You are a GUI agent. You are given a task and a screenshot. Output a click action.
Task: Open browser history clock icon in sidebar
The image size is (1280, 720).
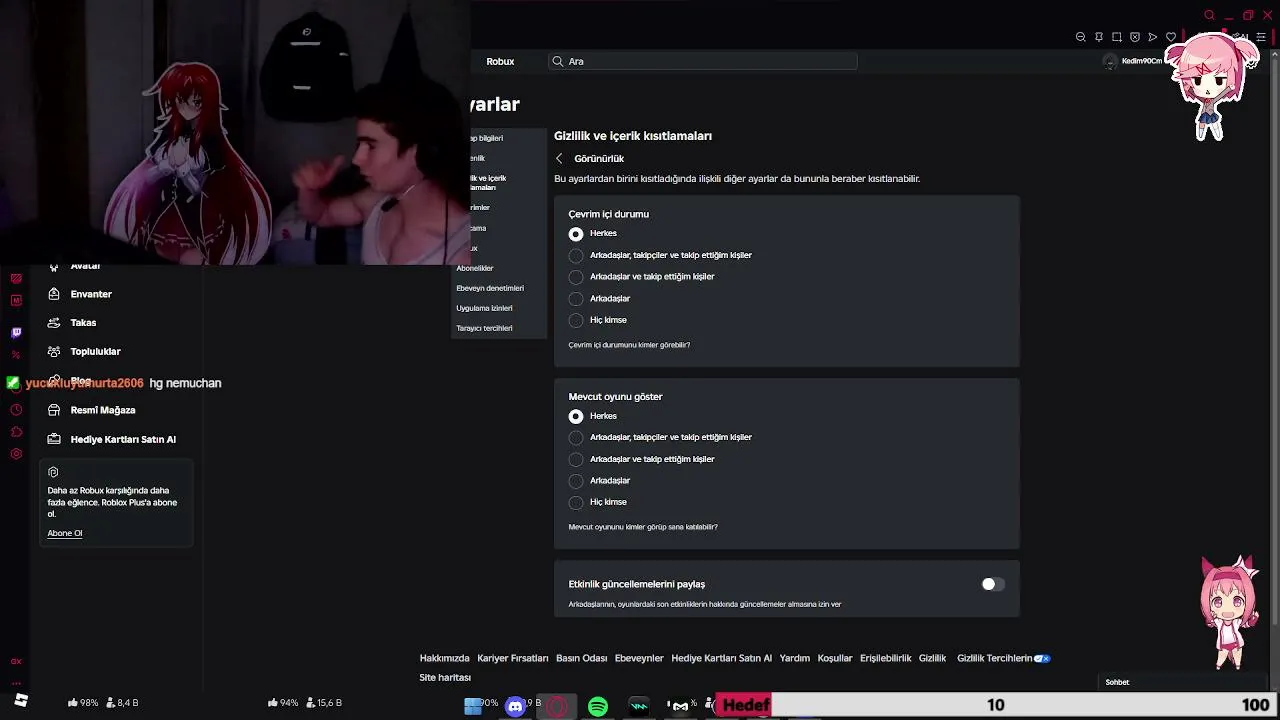pyautogui.click(x=16, y=410)
